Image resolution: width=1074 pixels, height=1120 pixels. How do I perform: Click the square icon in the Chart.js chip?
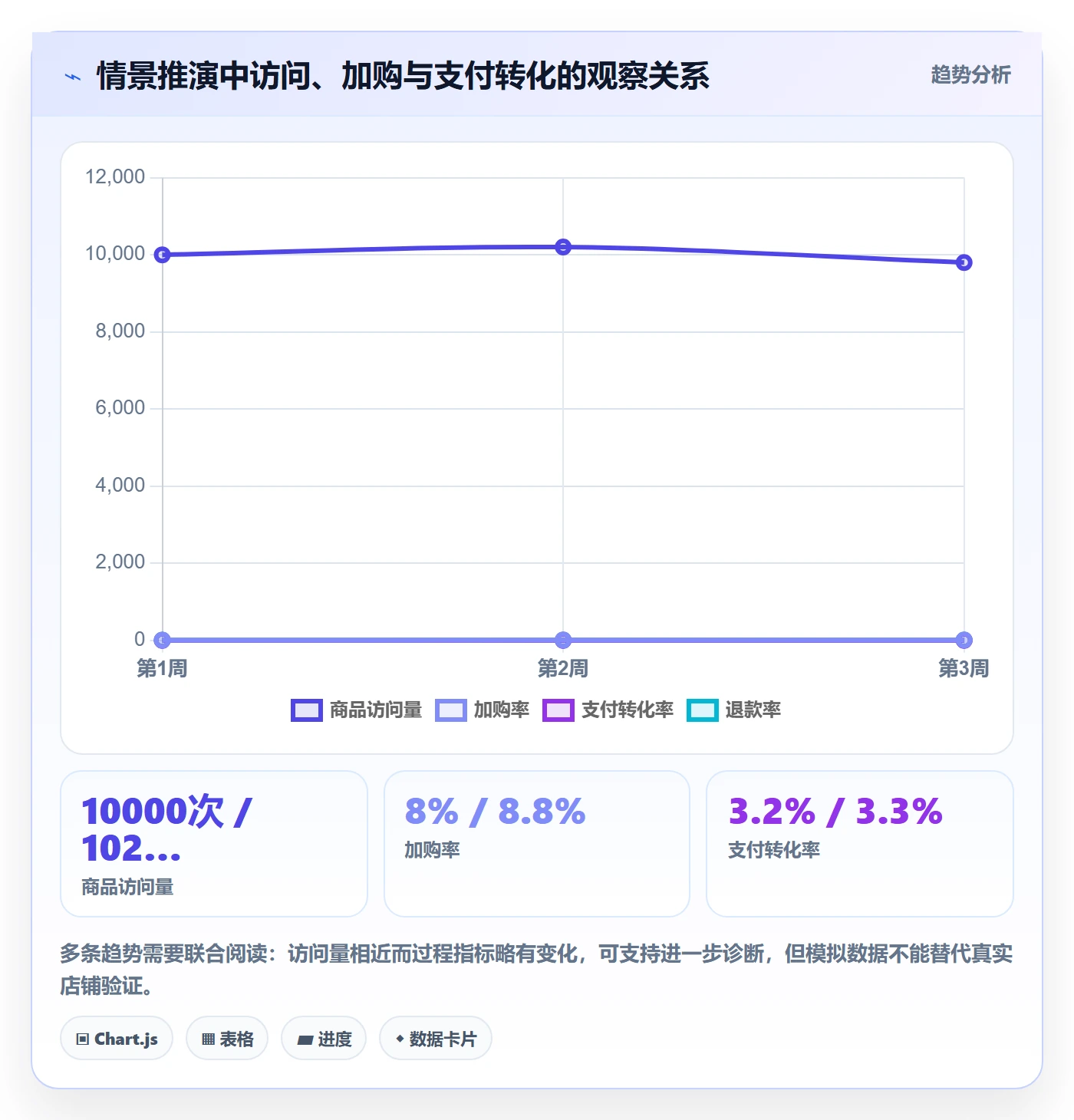point(83,1039)
